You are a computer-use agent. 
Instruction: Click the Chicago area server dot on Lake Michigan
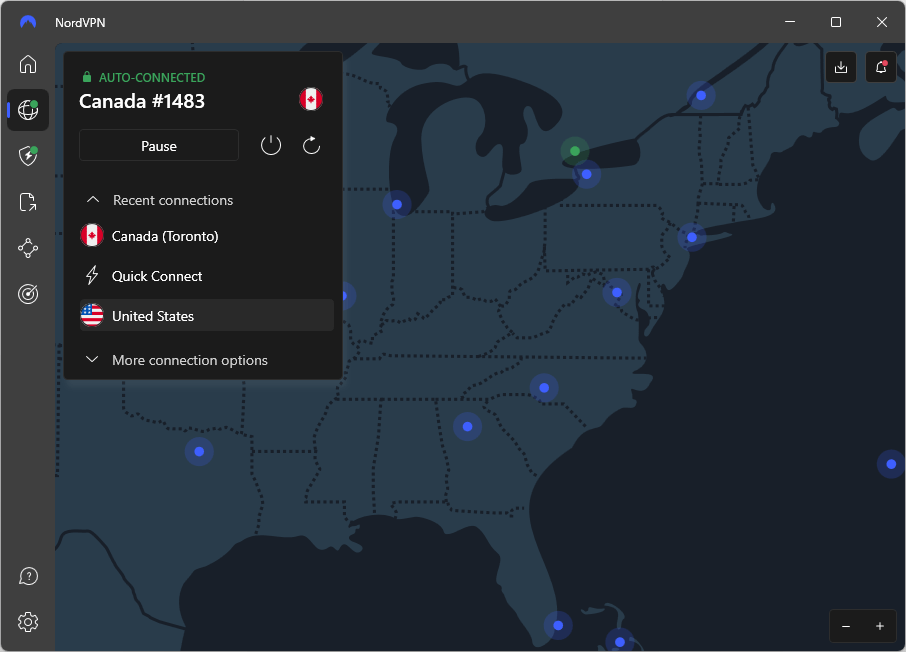[397, 204]
